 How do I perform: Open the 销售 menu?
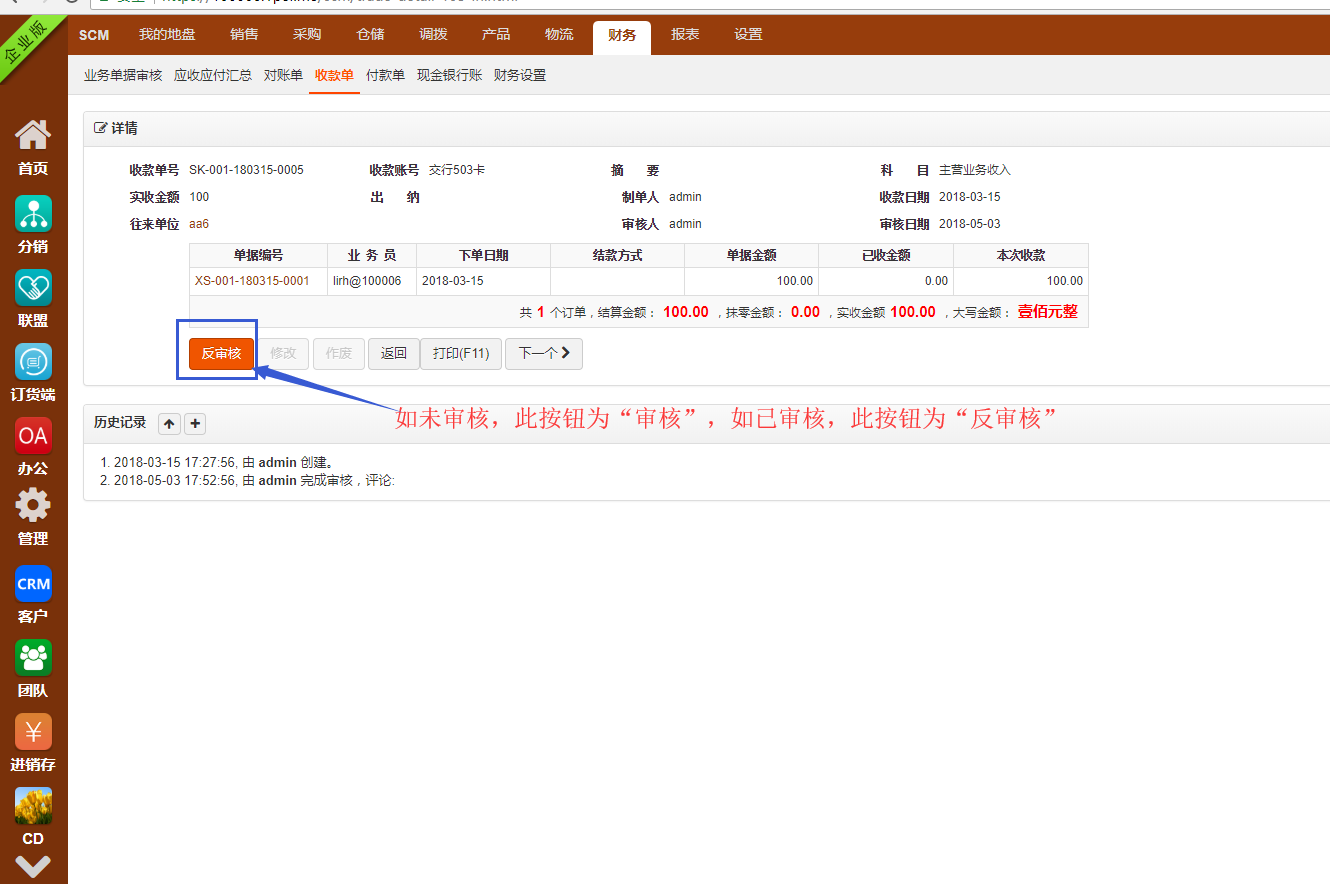244,35
